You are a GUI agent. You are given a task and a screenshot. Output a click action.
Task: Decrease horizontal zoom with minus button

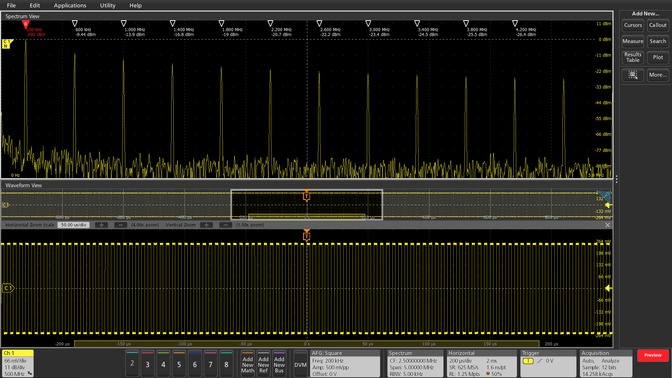point(120,225)
